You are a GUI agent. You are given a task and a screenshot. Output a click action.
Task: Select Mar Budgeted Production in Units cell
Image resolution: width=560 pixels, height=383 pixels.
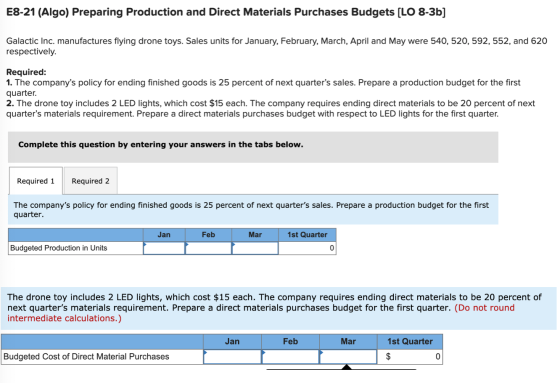[255, 248]
